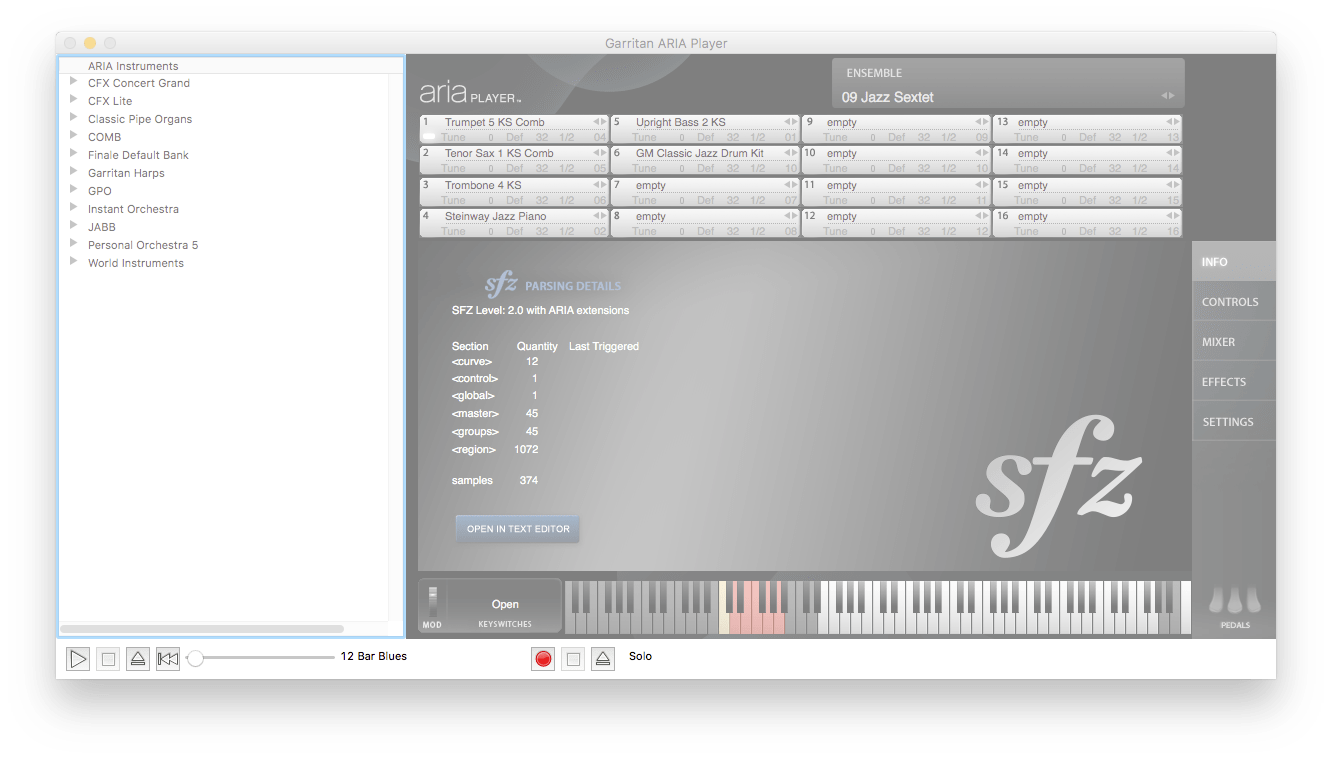Select the Garritan Harps tree row

tap(224, 173)
